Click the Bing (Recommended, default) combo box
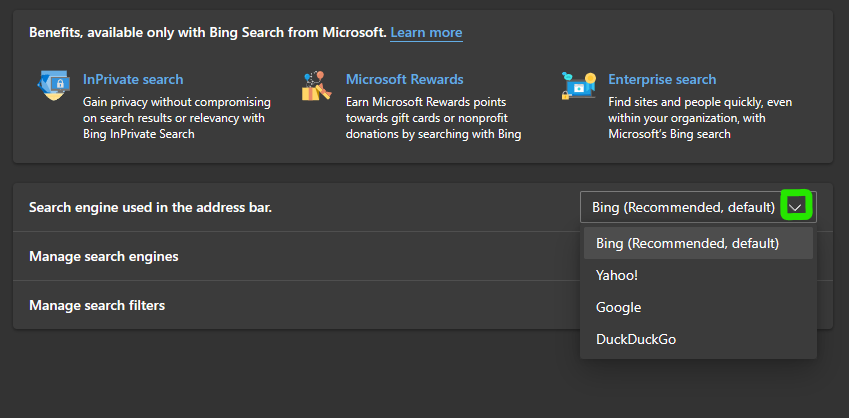Image resolution: width=849 pixels, height=418 pixels. pos(683,207)
